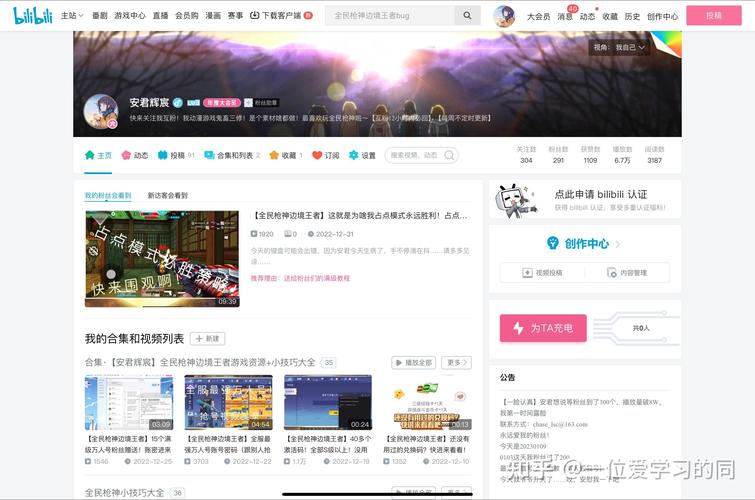Image resolution: width=755 pixels, height=500 pixels.
Task: Click the 粉丝勋章 fan medal badge
Action: pyautogui.click(x=260, y=103)
